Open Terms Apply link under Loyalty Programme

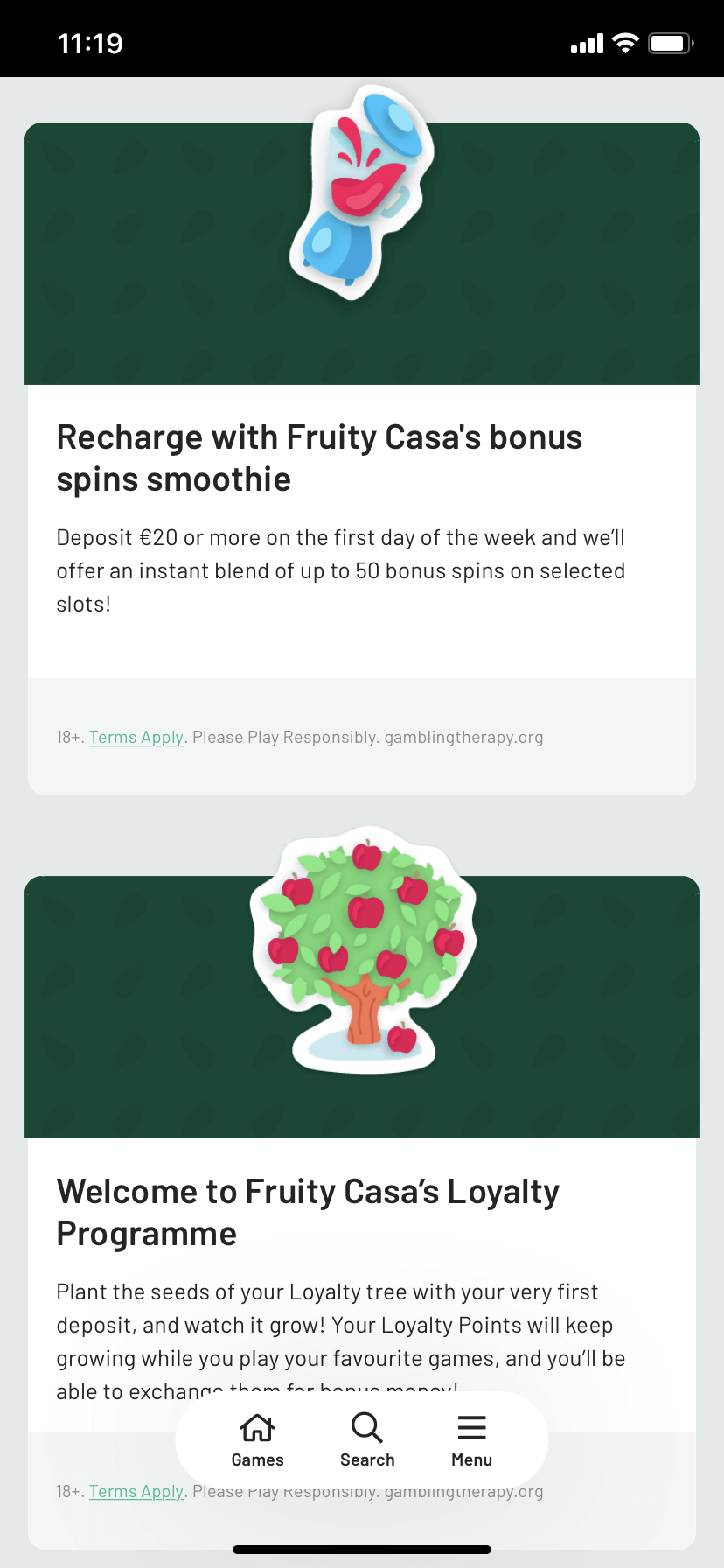[136, 1492]
